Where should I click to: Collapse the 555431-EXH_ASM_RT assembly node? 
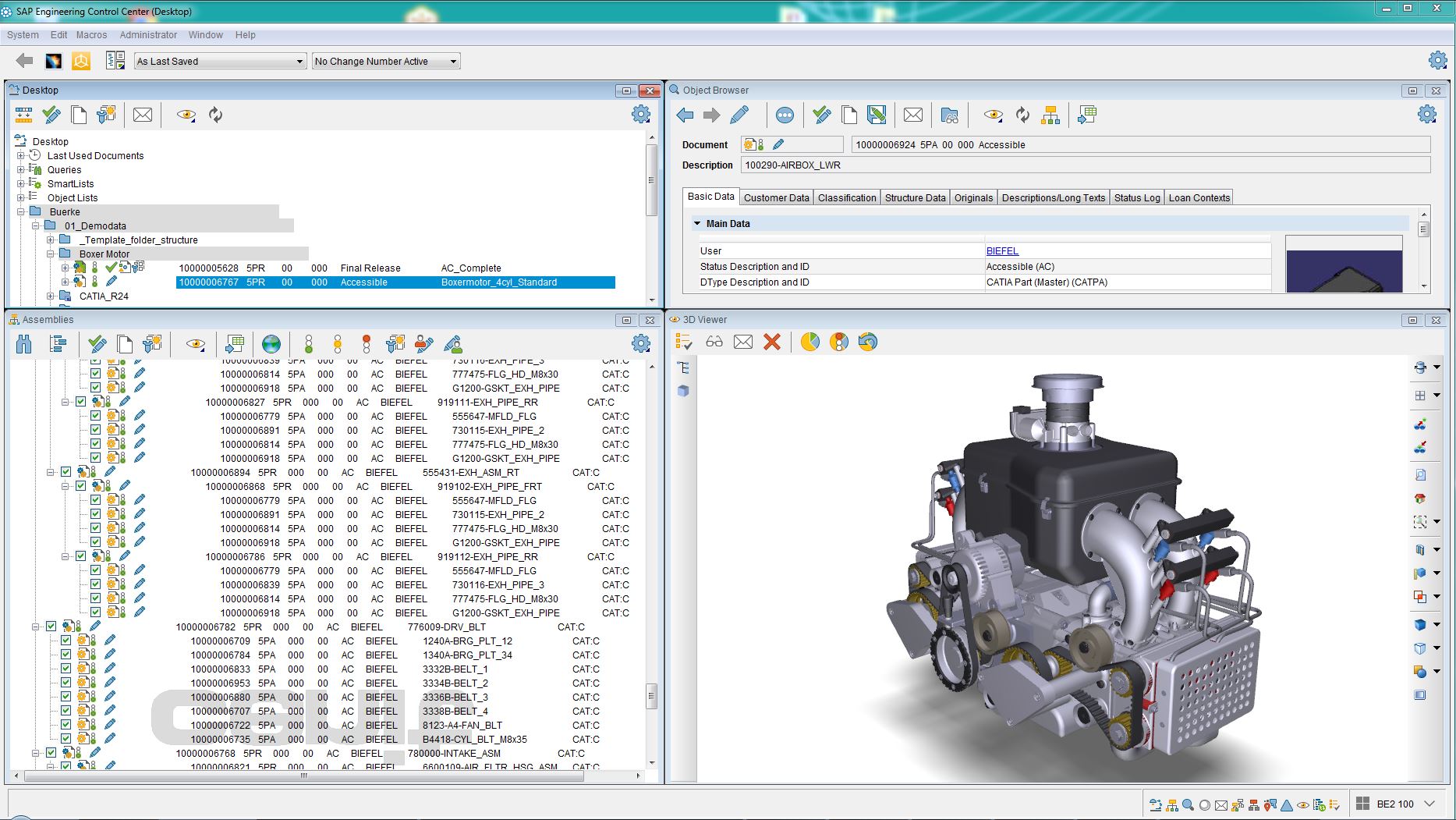pos(51,472)
